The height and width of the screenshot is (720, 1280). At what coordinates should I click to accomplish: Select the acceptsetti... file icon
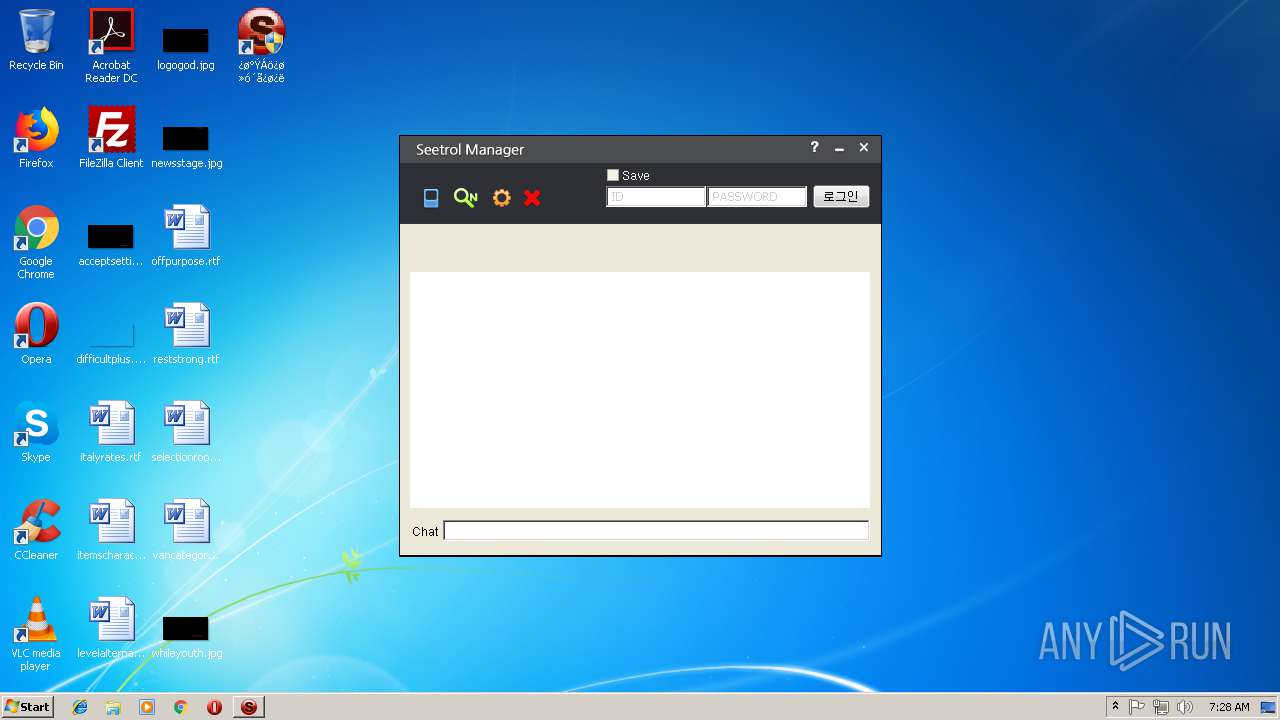(x=111, y=244)
